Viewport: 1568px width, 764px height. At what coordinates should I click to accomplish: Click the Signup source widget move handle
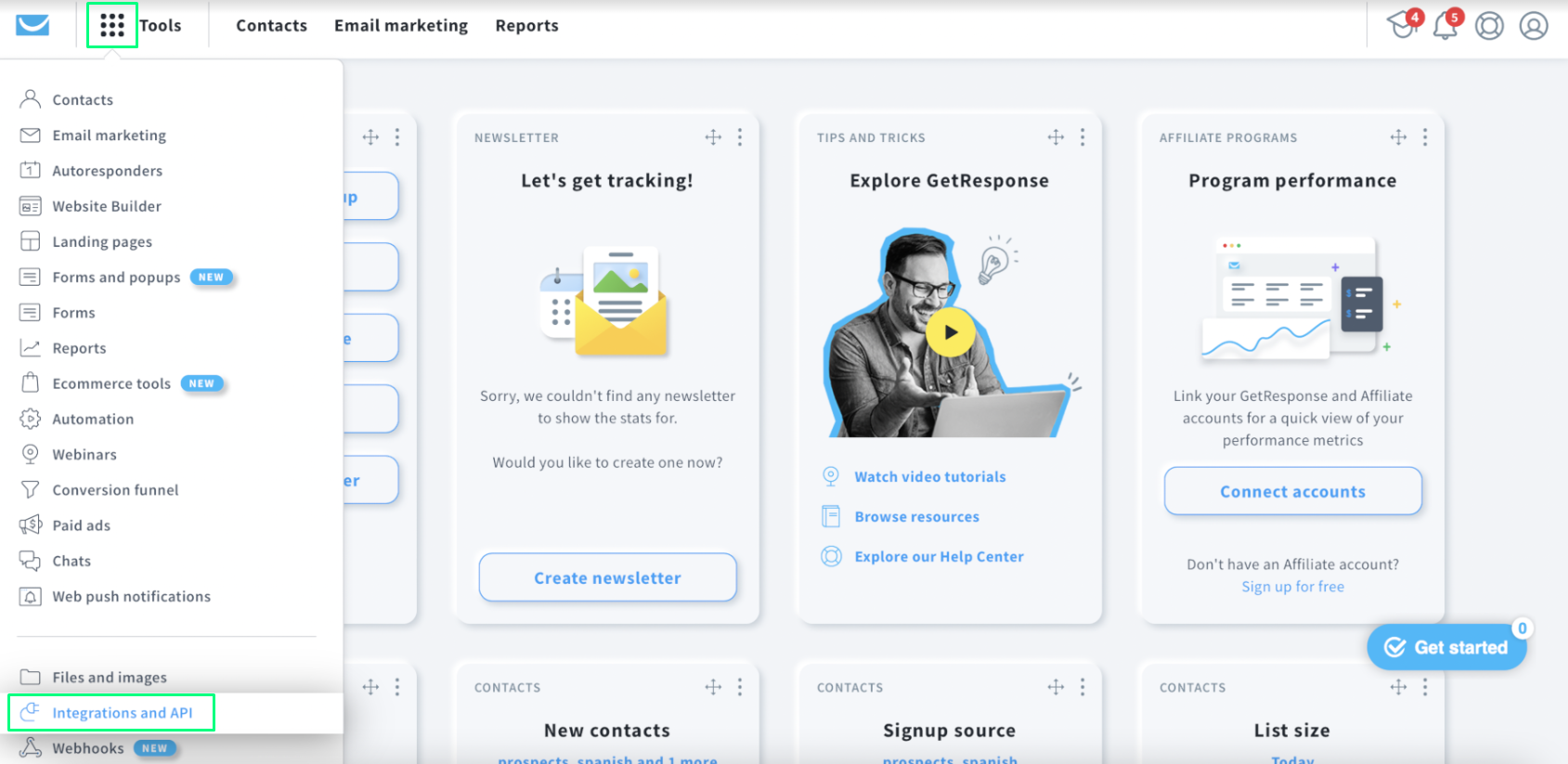coord(1056,687)
